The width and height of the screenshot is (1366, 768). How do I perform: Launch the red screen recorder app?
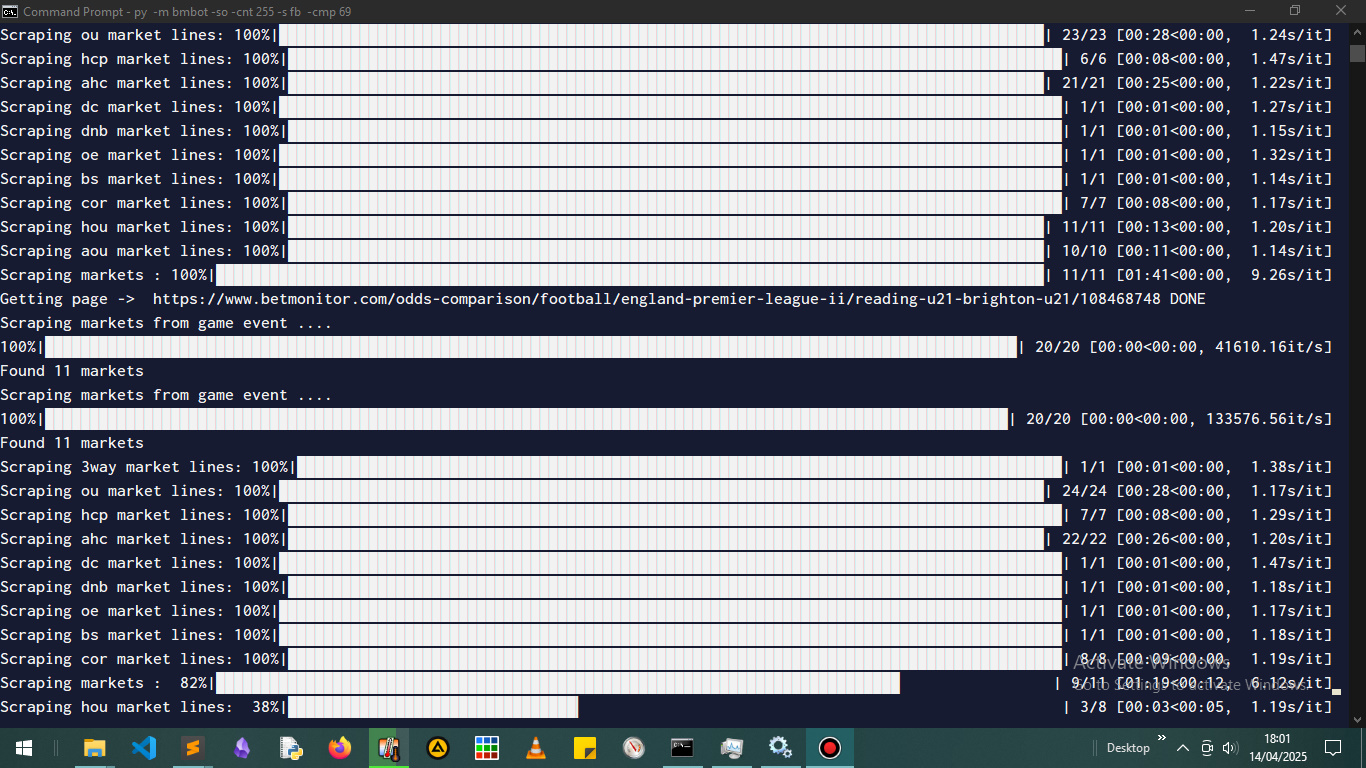point(829,747)
